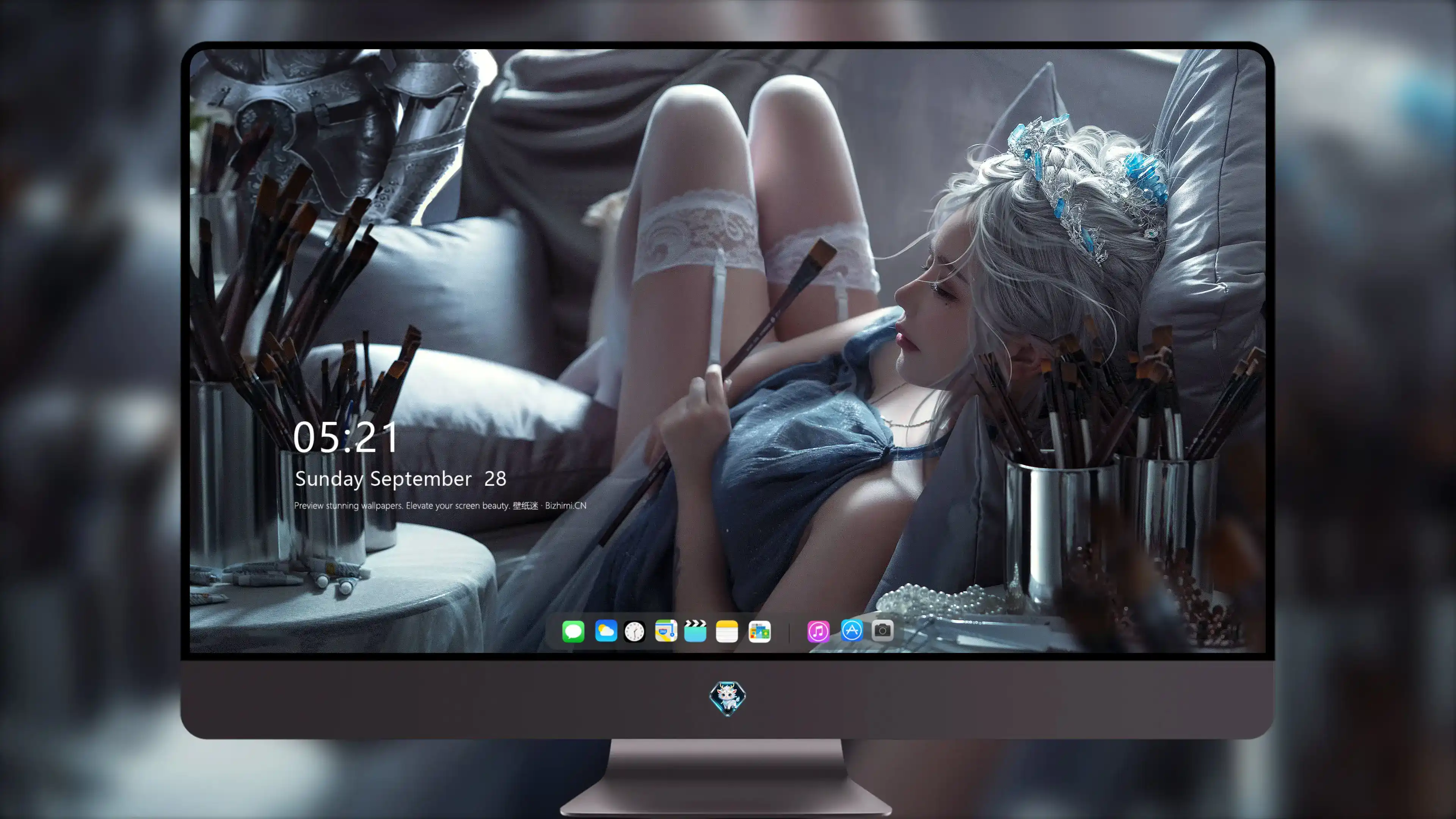Open the yellow Notes app
The image size is (1456, 819).
727,631
